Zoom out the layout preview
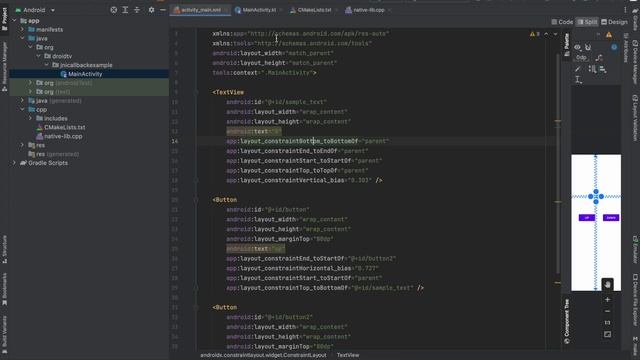640x360 pixels. (x=607, y=311)
